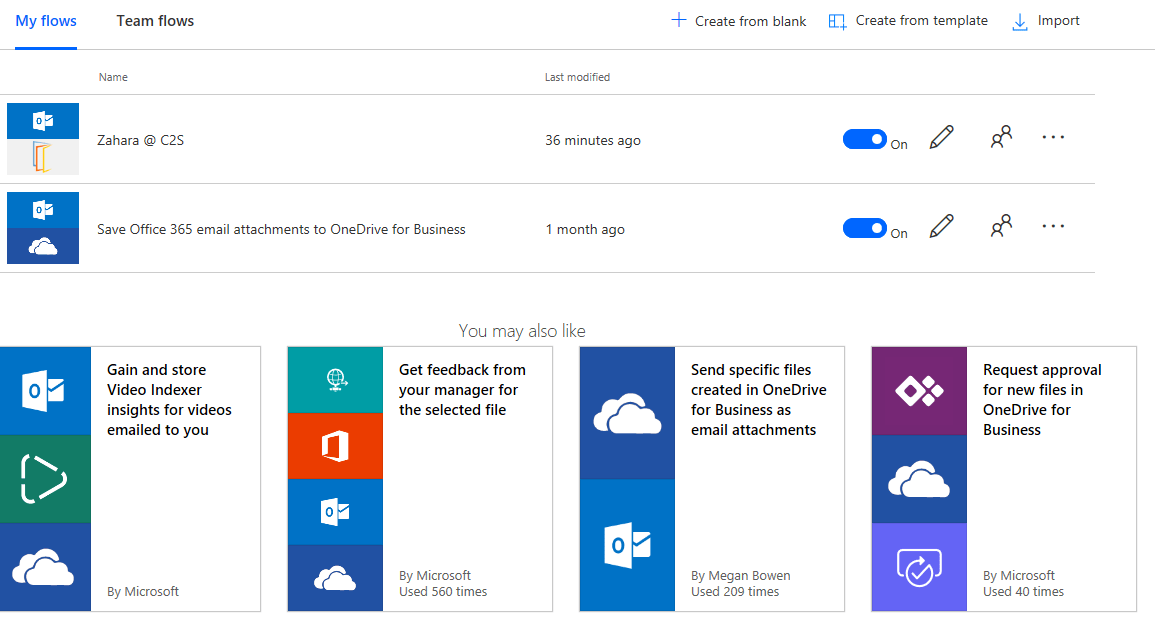Click the Outlook icon in Save Office 365 row
This screenshot has width=1155, height=628.
pyautogui.click(x=43, y=210)
